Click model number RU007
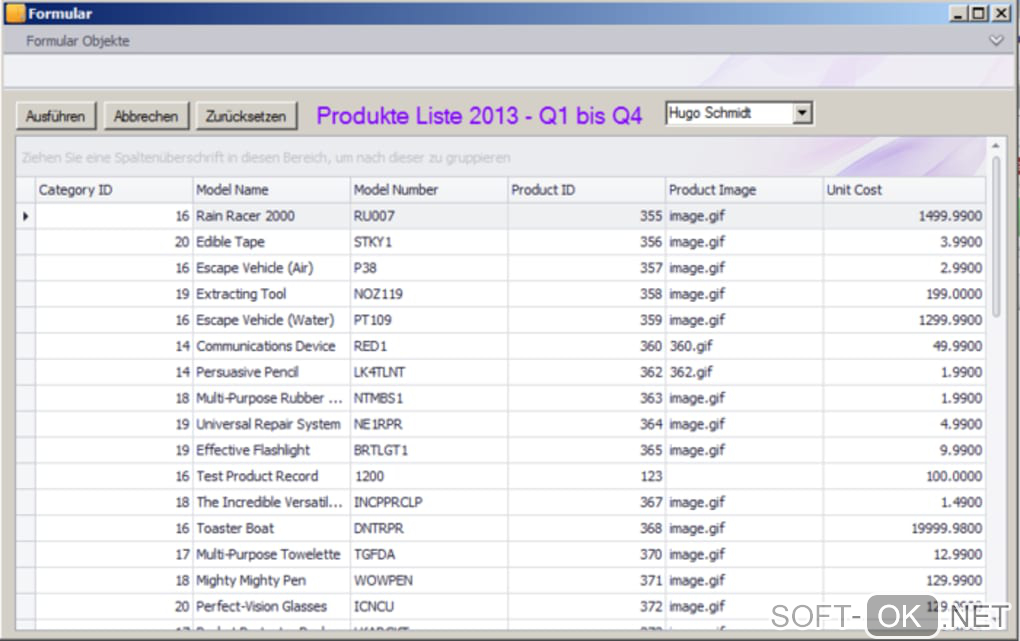This screenshot has height=641, width=1020. pos(374,216)
